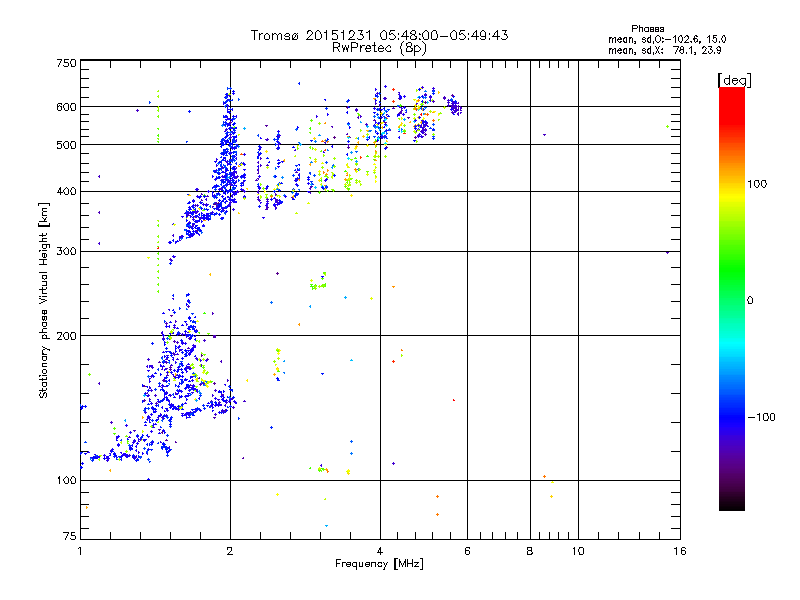The image size is (800, 600).
Task: Click the x-axis tick label "10"
Action: [578, 551]
